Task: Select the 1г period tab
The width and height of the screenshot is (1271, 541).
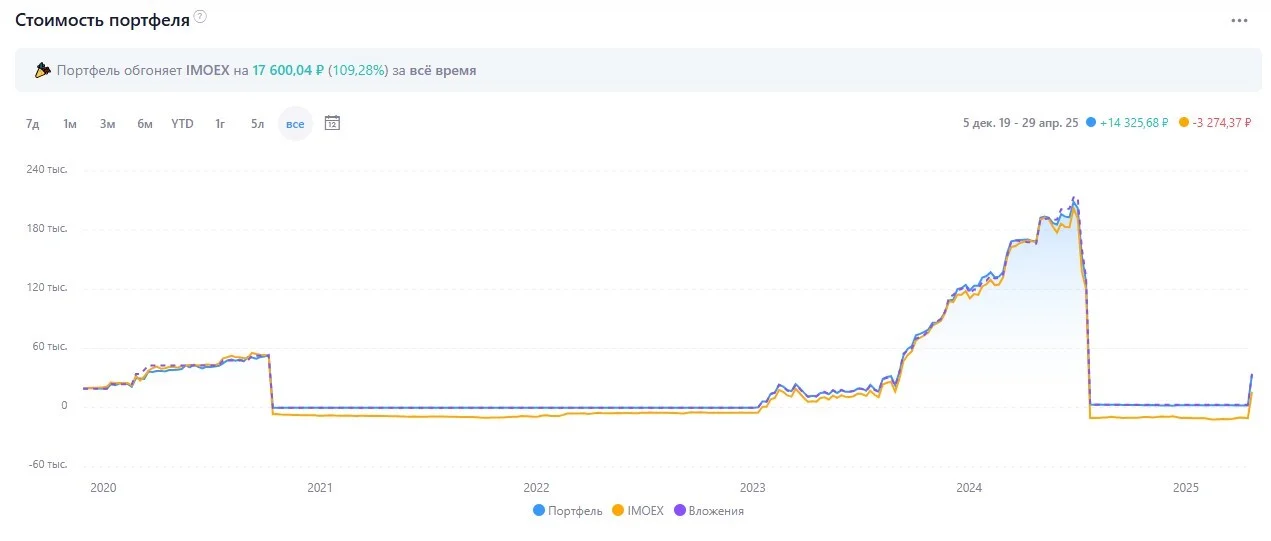Action: (x=220, y=124)
